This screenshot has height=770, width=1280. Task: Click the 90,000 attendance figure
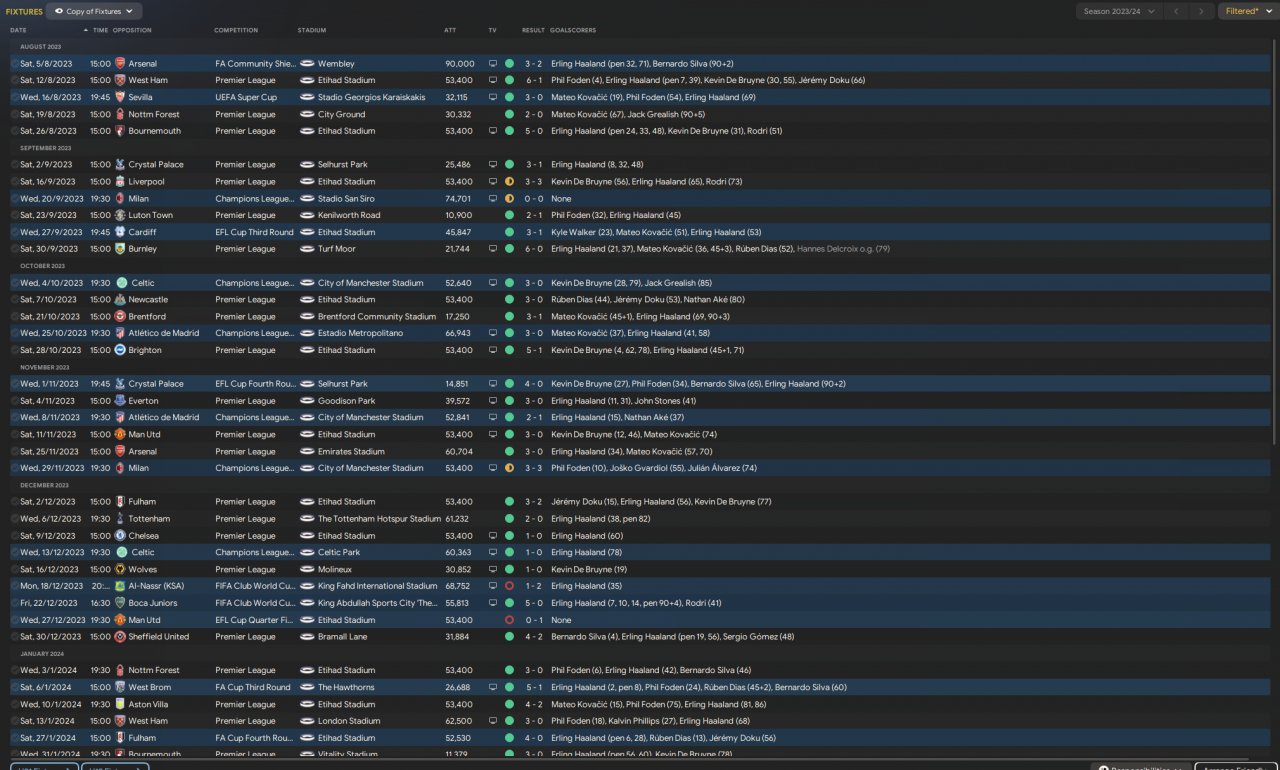click(x=460, y=64)
